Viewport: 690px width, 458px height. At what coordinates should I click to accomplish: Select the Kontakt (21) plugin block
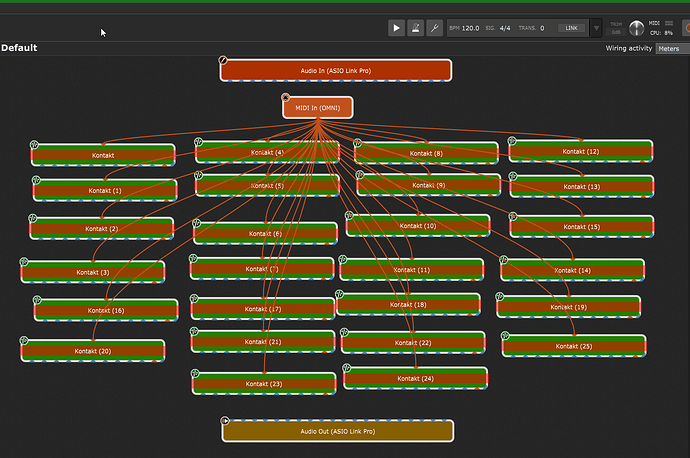click(263, 342)
